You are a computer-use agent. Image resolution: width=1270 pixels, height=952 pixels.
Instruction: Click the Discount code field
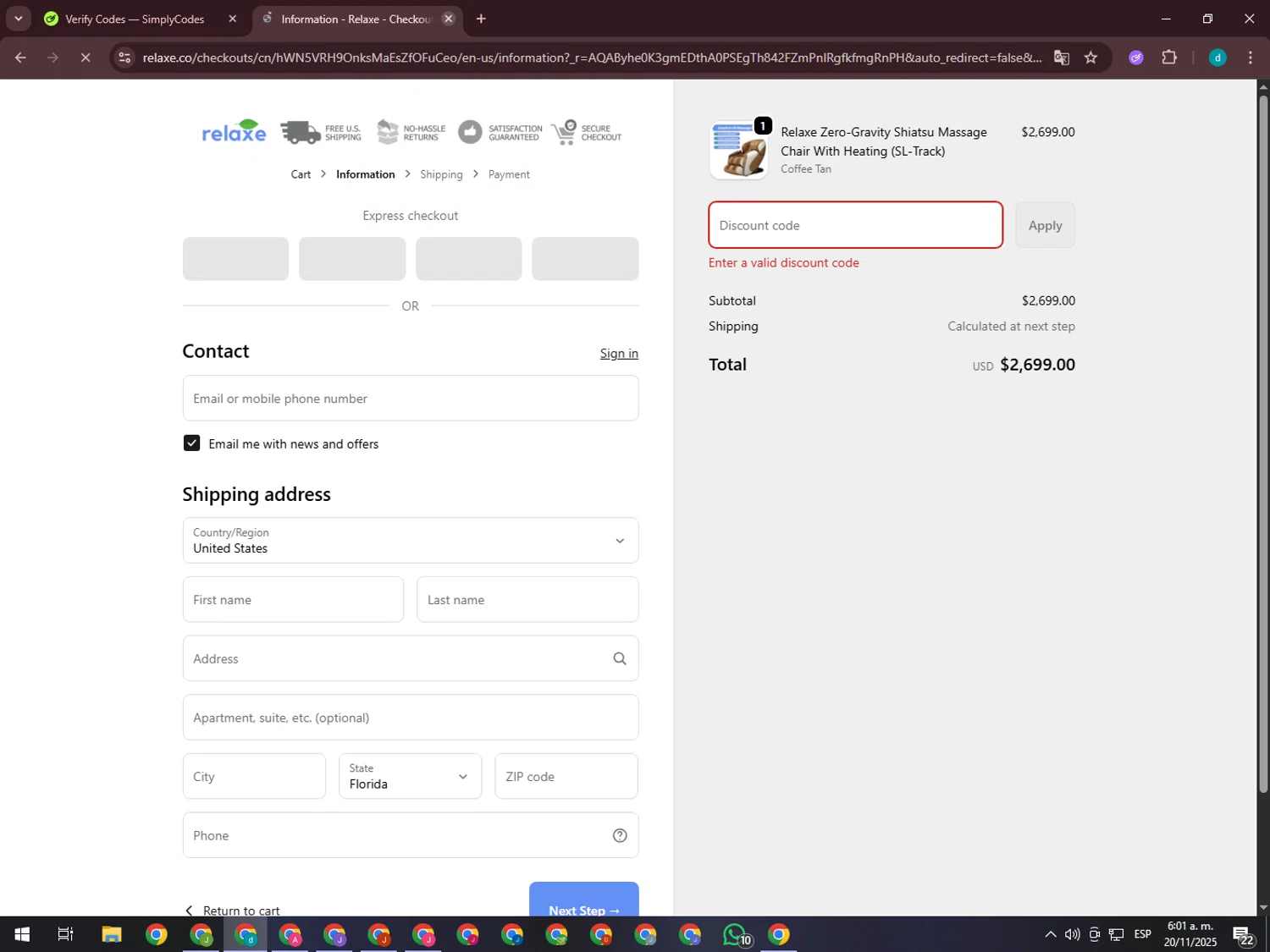click(856, 225)
